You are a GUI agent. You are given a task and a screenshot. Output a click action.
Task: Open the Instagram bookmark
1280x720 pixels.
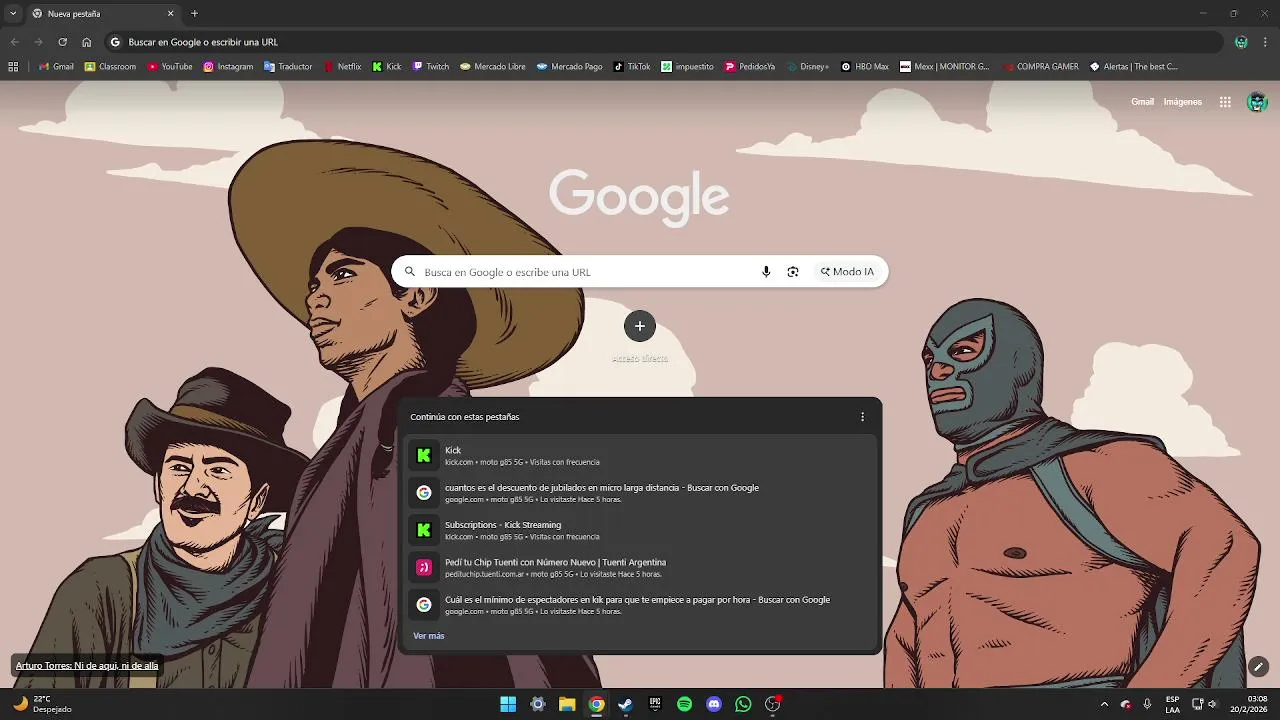(x=228, y=67)
